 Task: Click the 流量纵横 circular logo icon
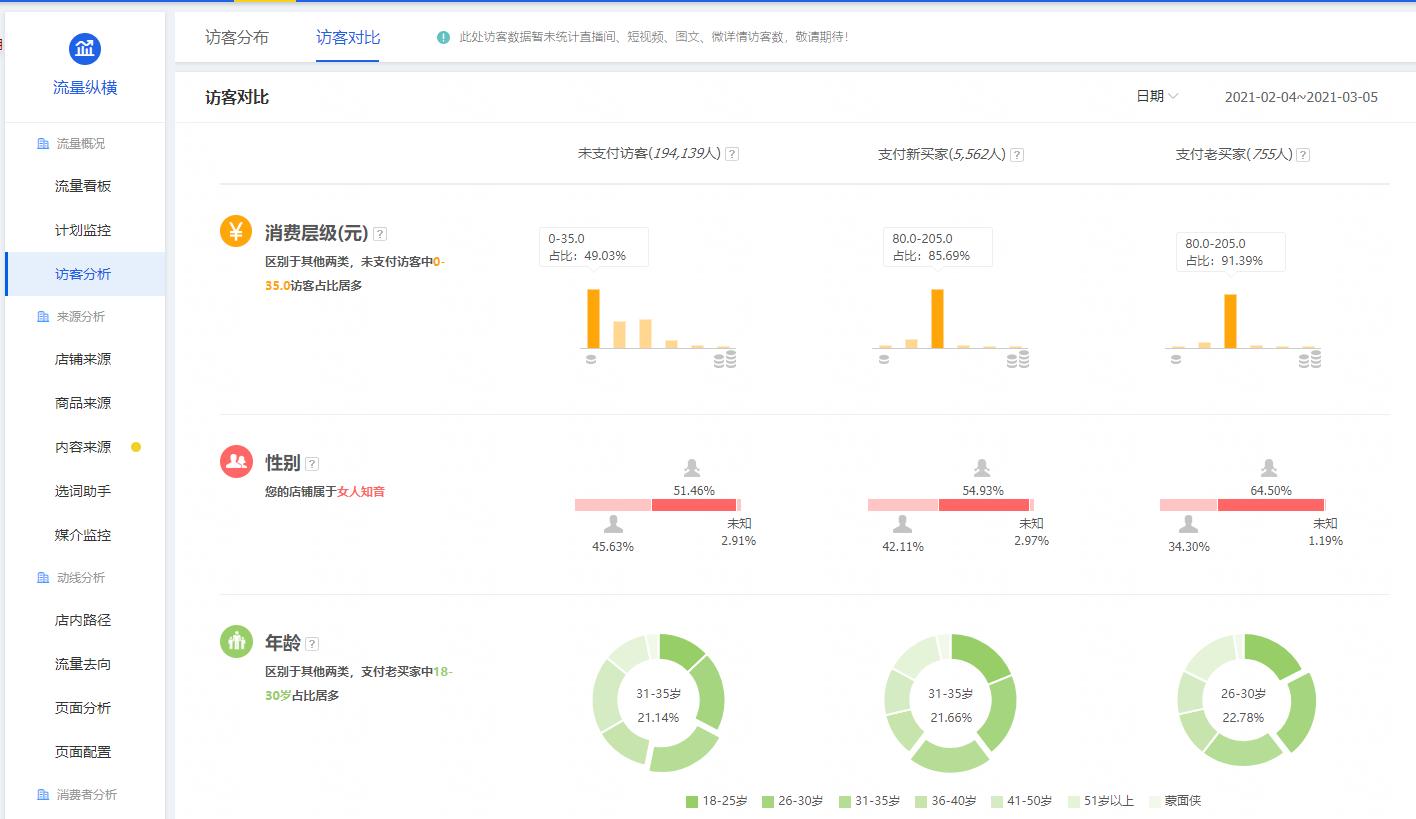pyautogui.click(x=84, y=47)
